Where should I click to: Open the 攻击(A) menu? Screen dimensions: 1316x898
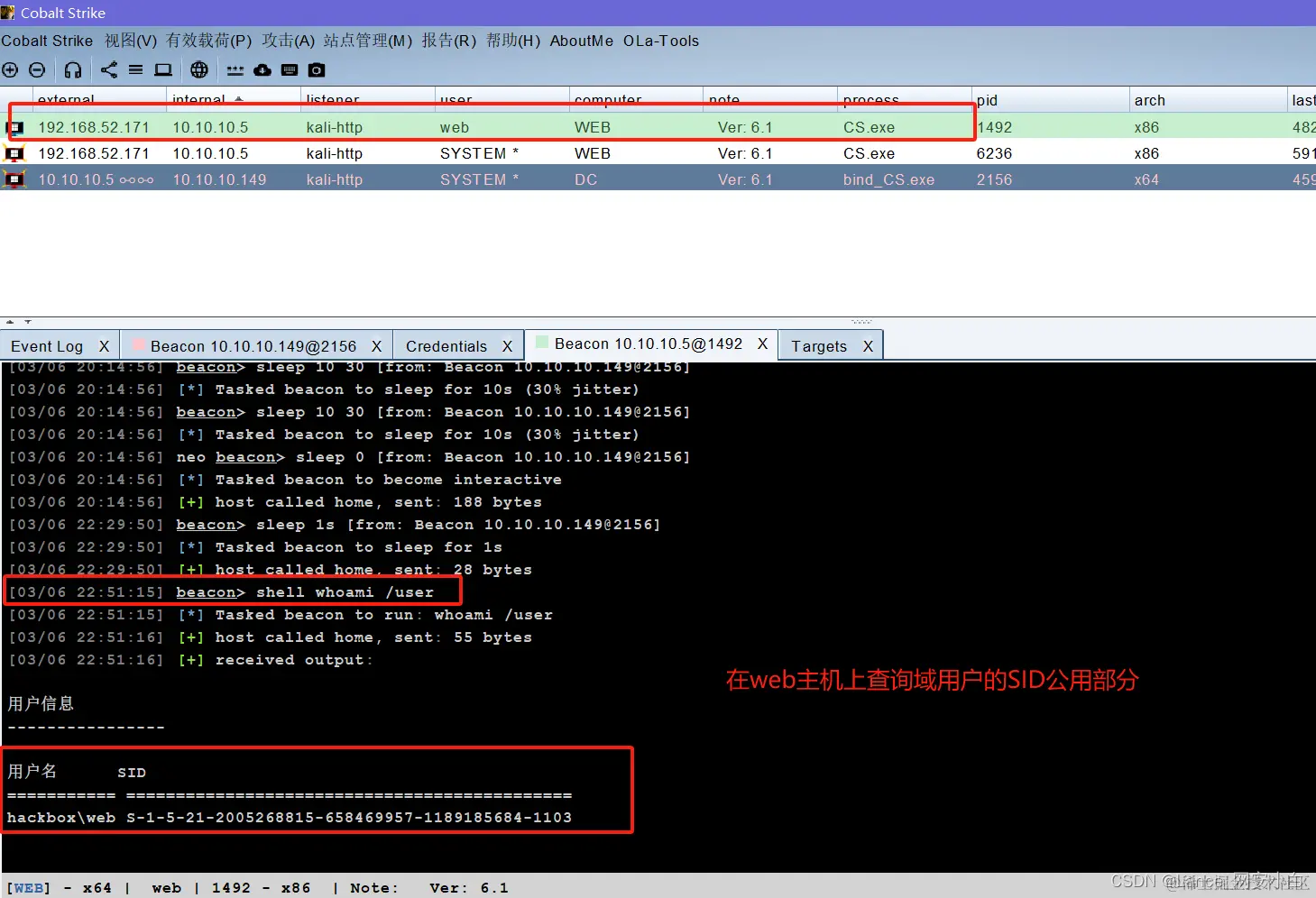[289, 41]
